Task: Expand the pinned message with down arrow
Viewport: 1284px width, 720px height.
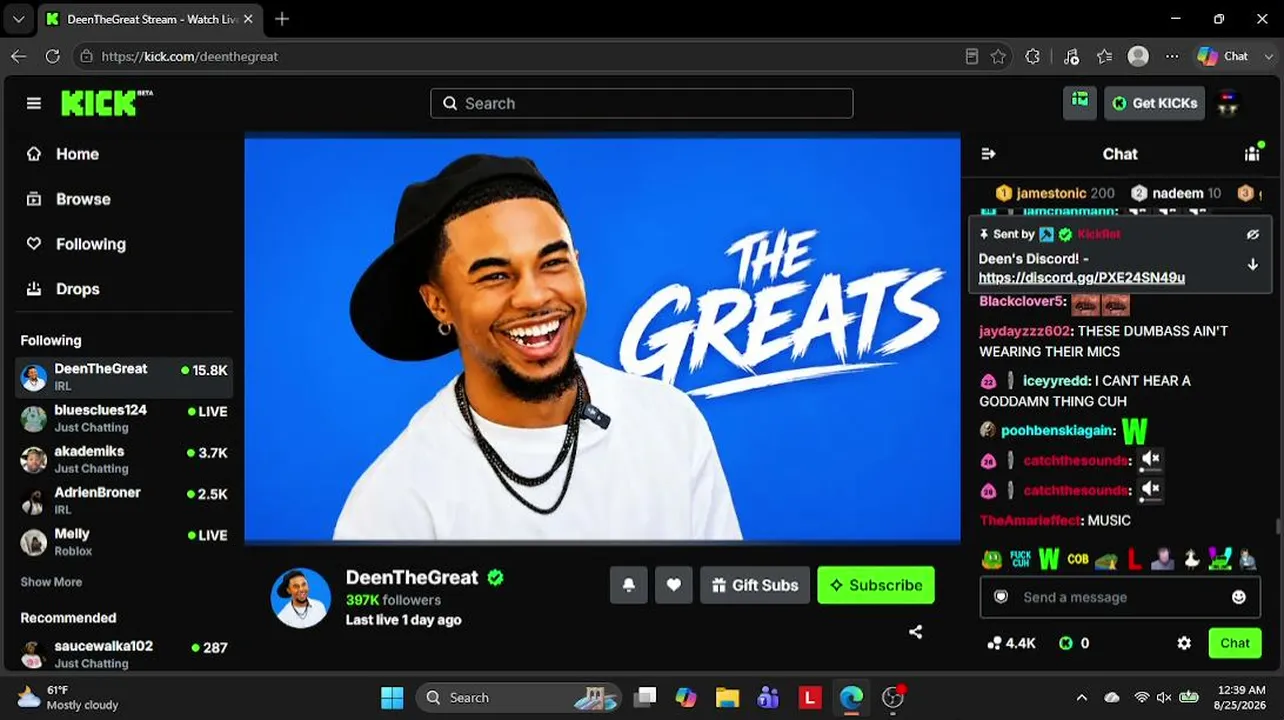Action: (x=1252, y=265)
